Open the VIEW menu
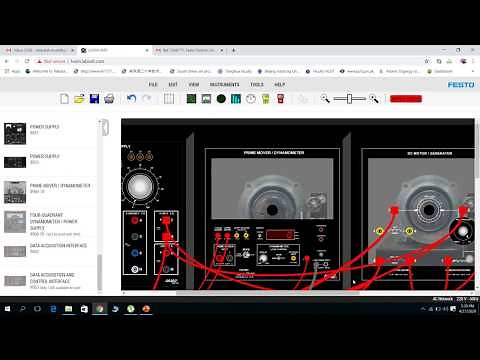Image resolution: width=480 pixels, height=360 pixels. coord(194,85)
